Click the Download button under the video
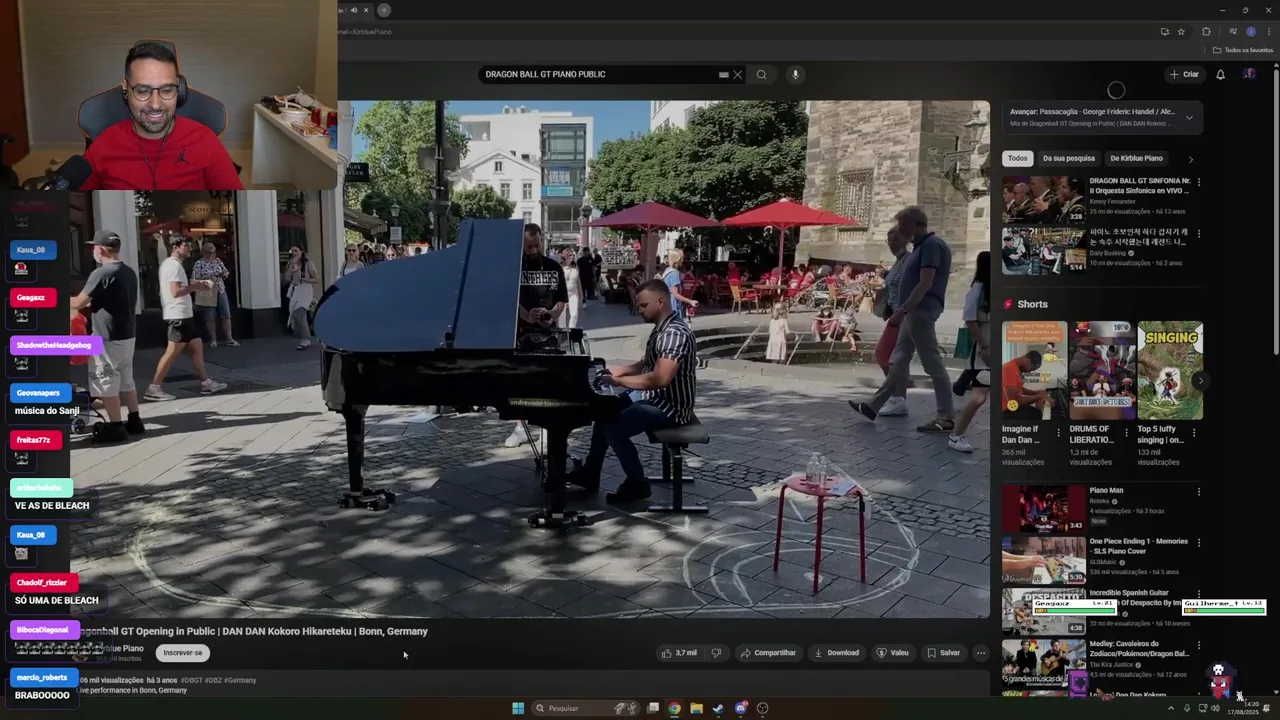This screenshot has width=1280, height=720. point(836,653)
